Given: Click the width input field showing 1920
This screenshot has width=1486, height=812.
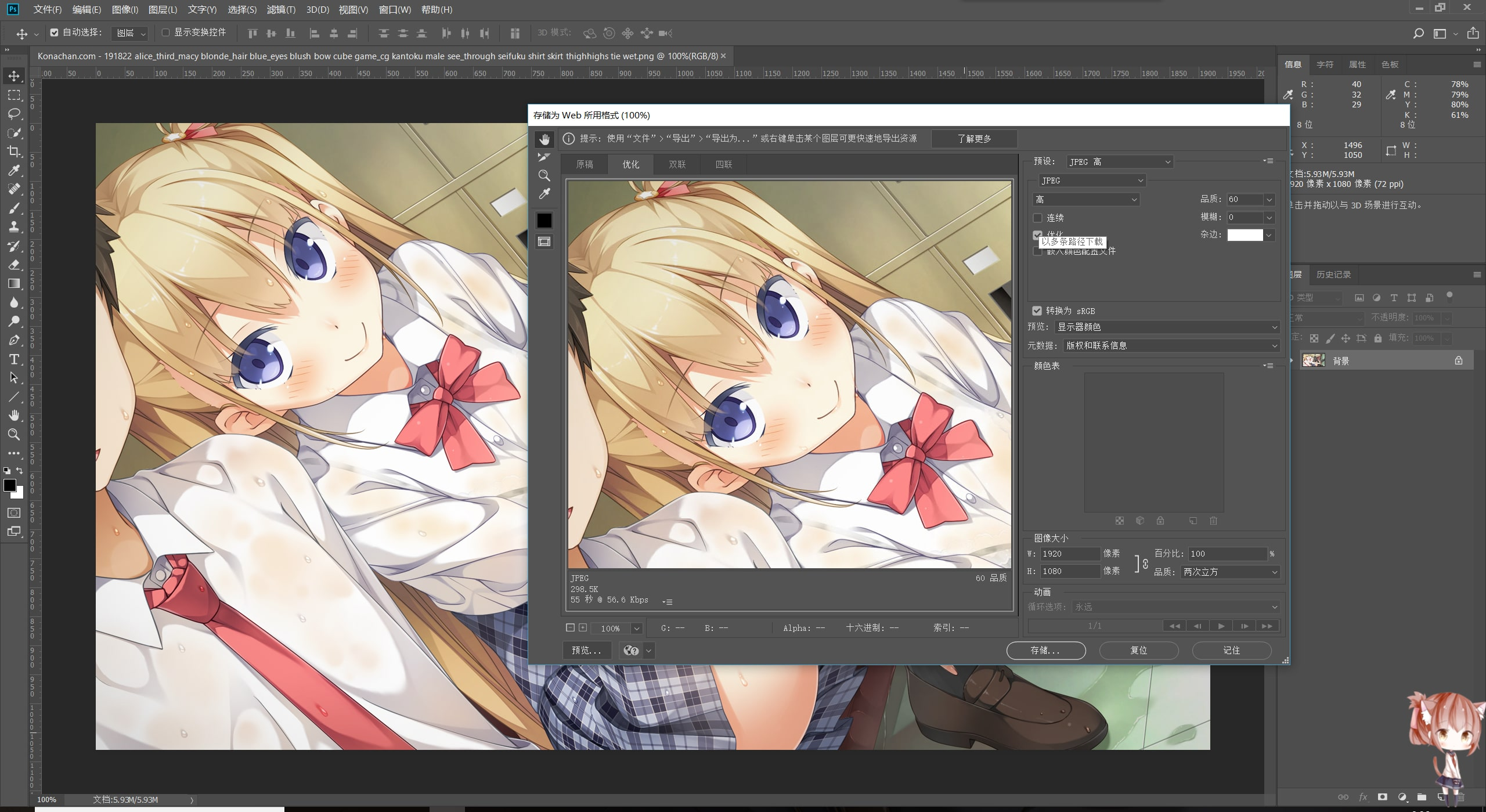Looking at the screenshot, I should click(1070, 553).
